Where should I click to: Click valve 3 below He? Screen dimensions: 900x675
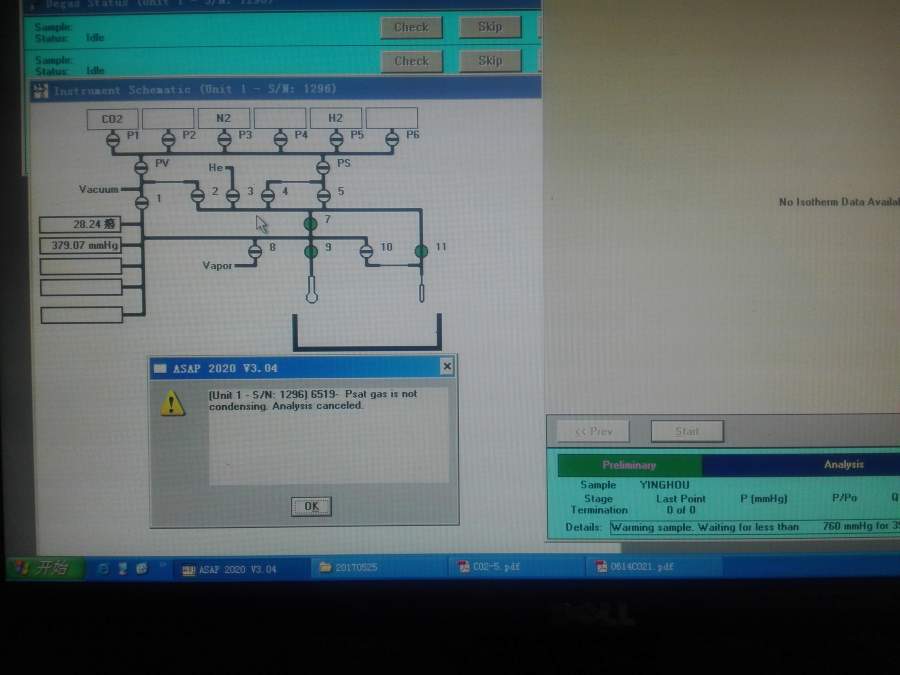tap(232, 196)
